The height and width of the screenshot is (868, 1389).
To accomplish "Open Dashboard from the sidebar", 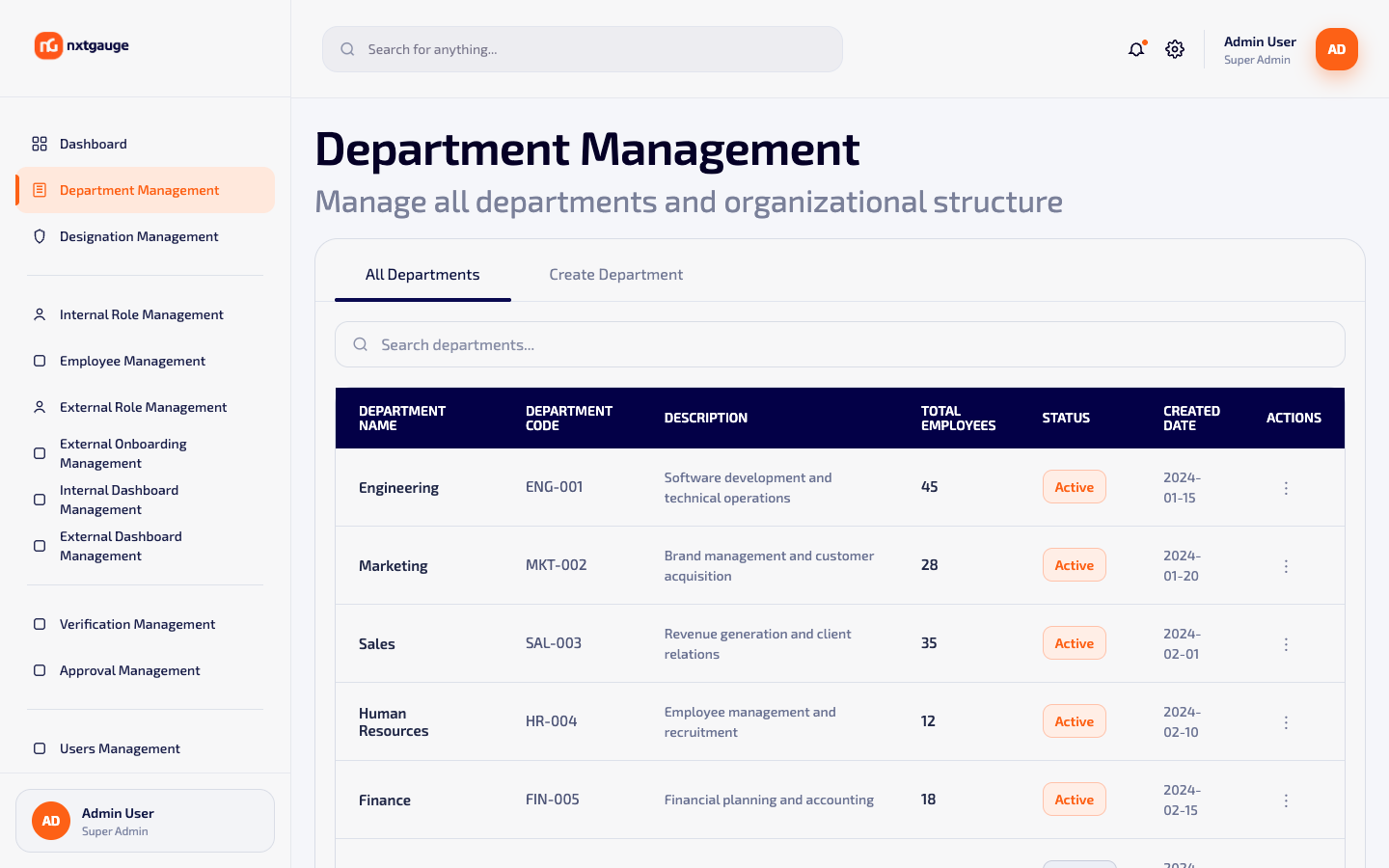I will coord(145,144).
